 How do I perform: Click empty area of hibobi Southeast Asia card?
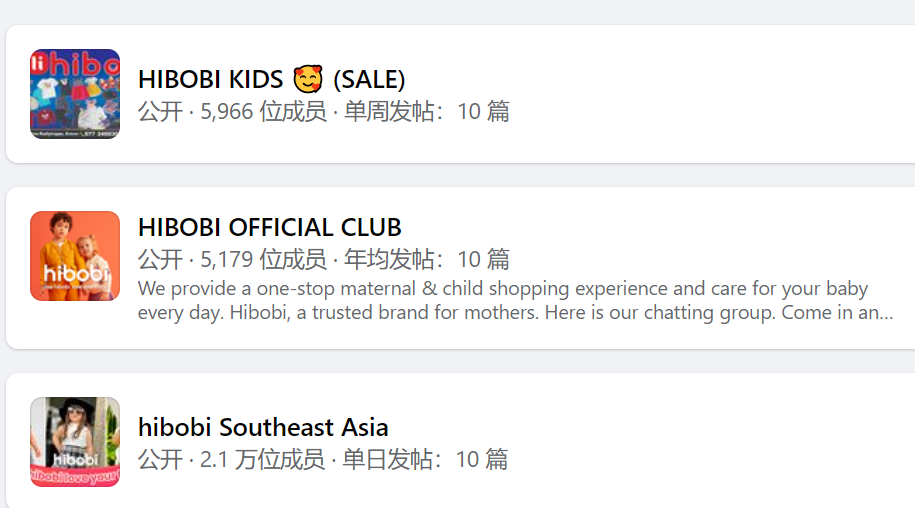[x=700, y=445]
